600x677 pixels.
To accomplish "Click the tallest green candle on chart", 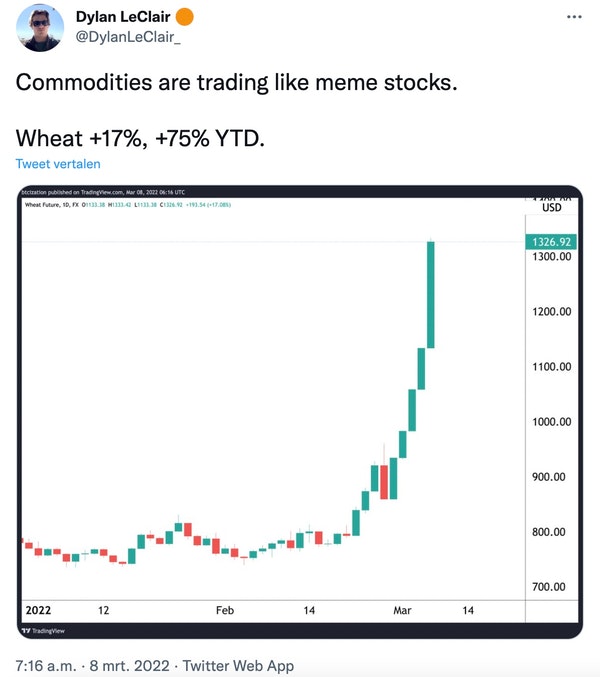I will (431, 294).
